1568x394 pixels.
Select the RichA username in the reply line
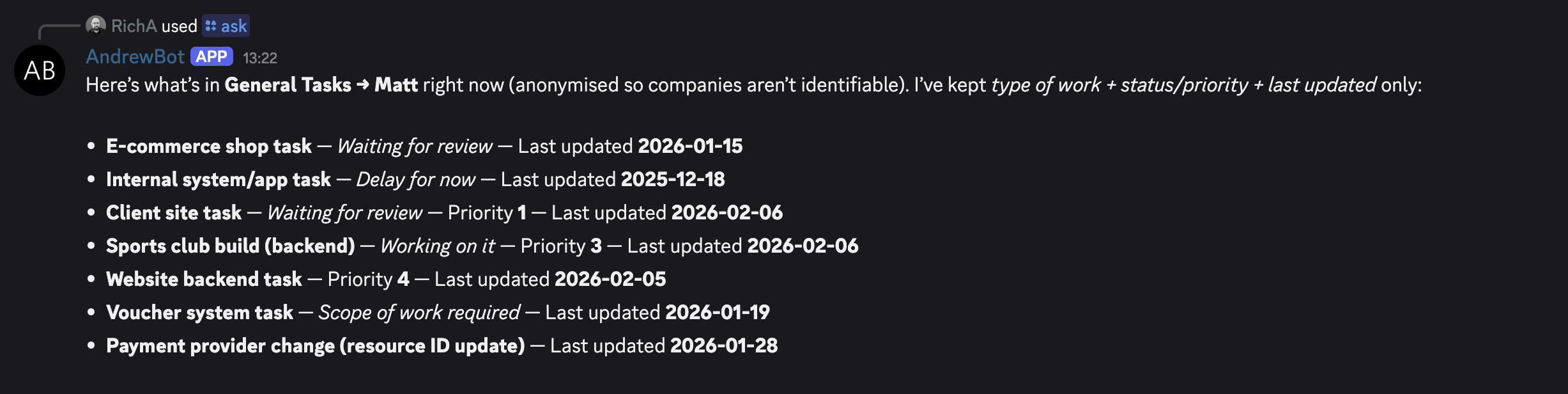coord(133,26)
